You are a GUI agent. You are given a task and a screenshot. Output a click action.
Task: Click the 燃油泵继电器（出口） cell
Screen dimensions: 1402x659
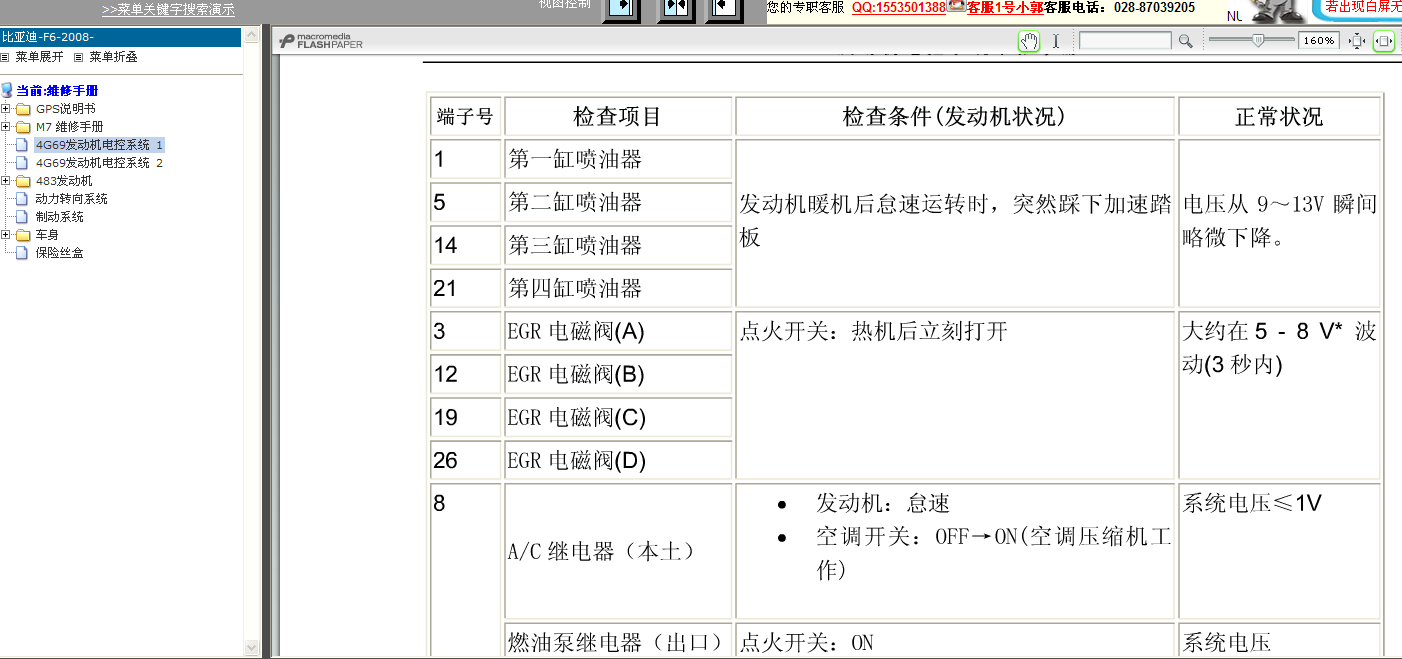pos(618,641)
